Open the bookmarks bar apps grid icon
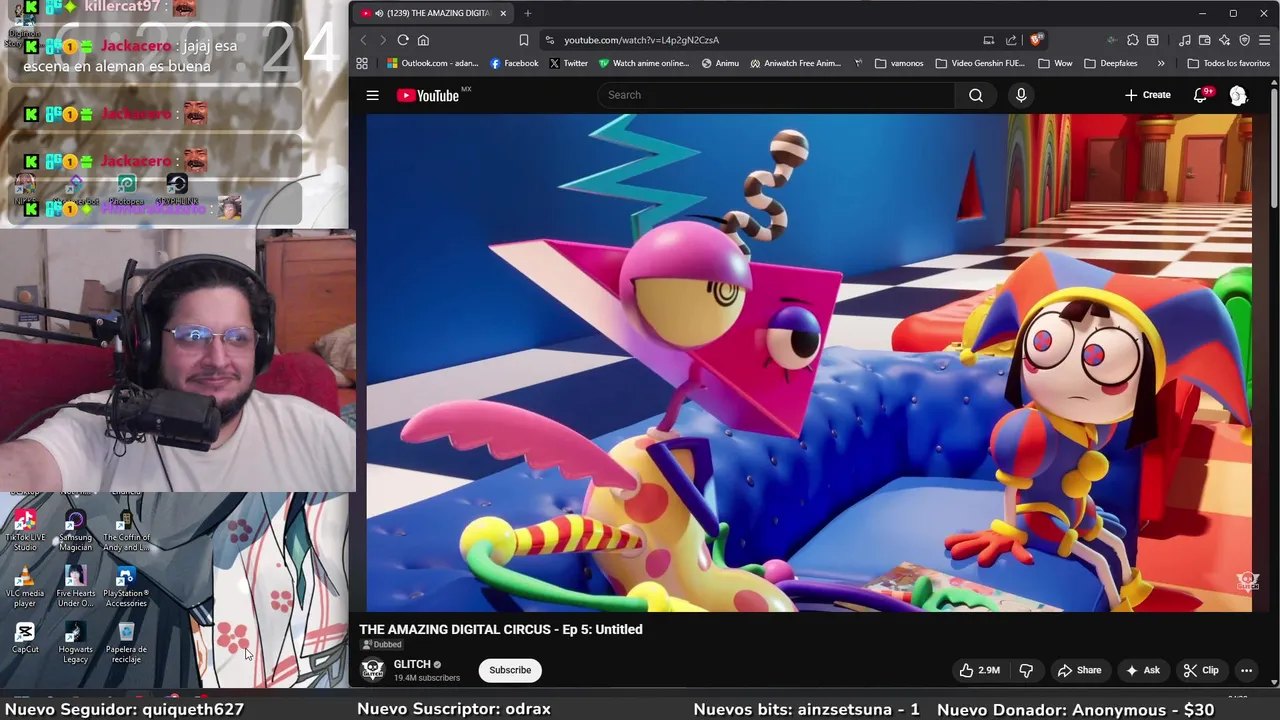 click(x=362, y=63)
